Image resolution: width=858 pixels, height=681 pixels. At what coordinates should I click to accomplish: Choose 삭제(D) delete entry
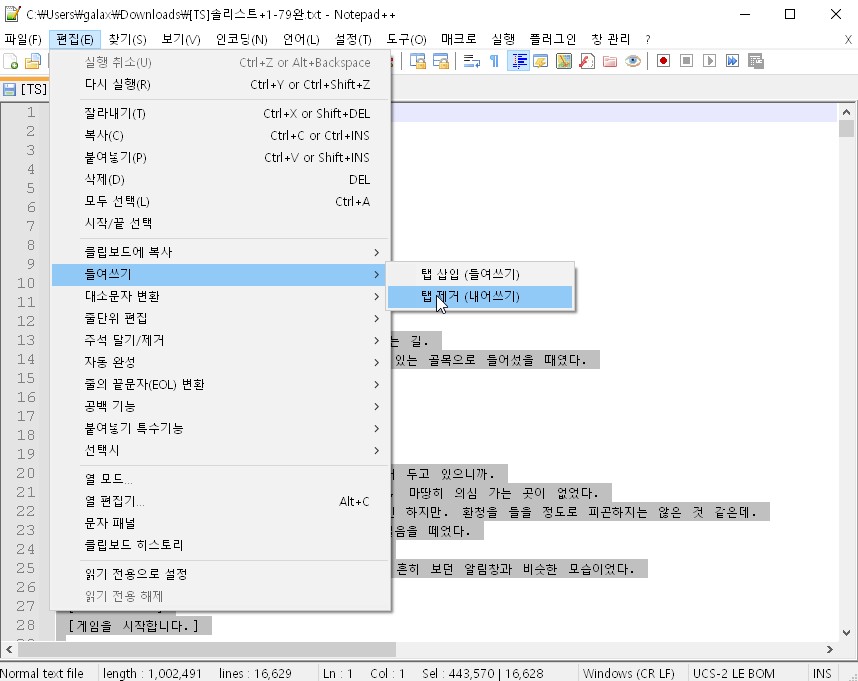220,179
